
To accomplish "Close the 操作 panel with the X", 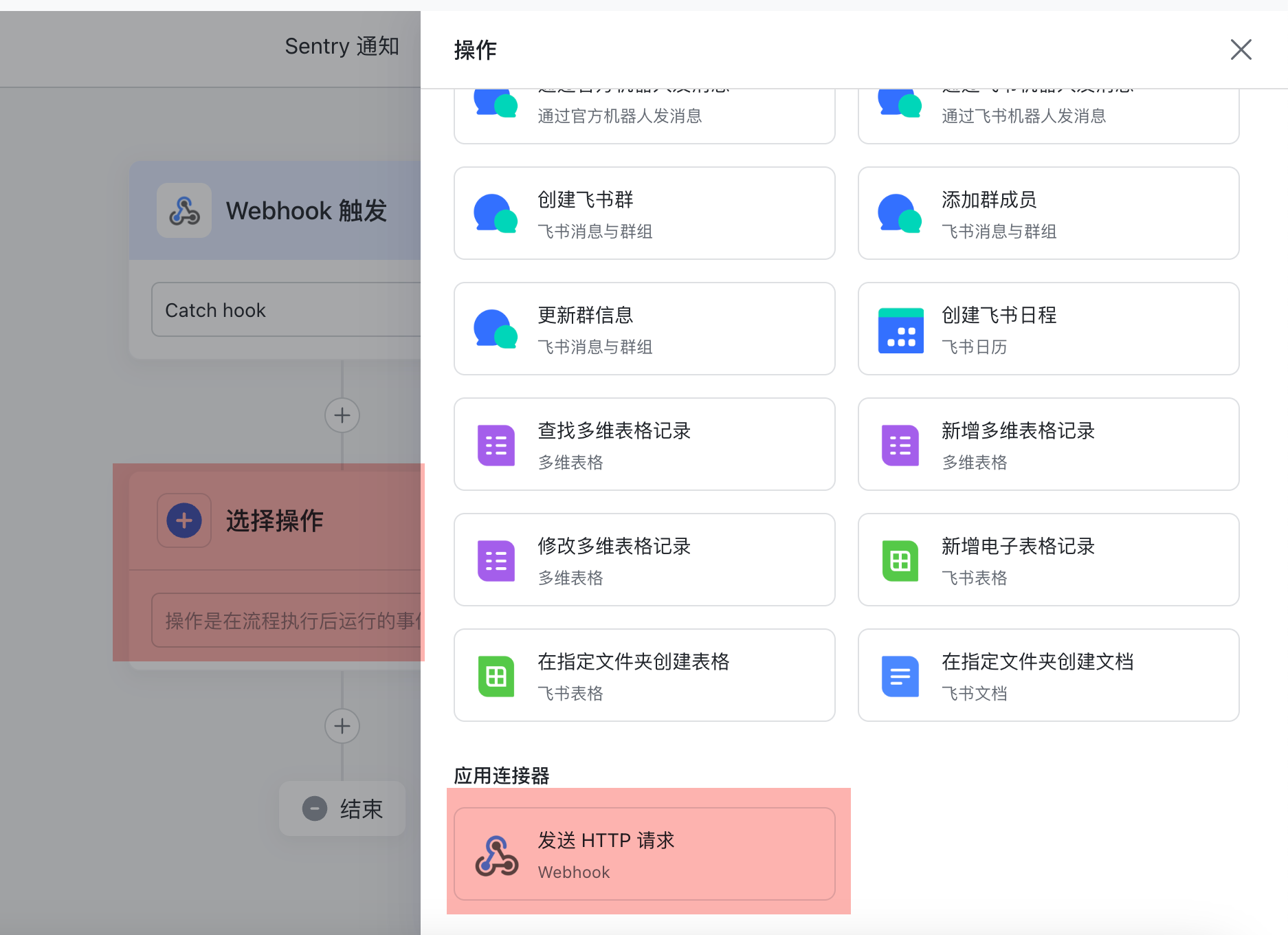I will [x=1241, y=49].
